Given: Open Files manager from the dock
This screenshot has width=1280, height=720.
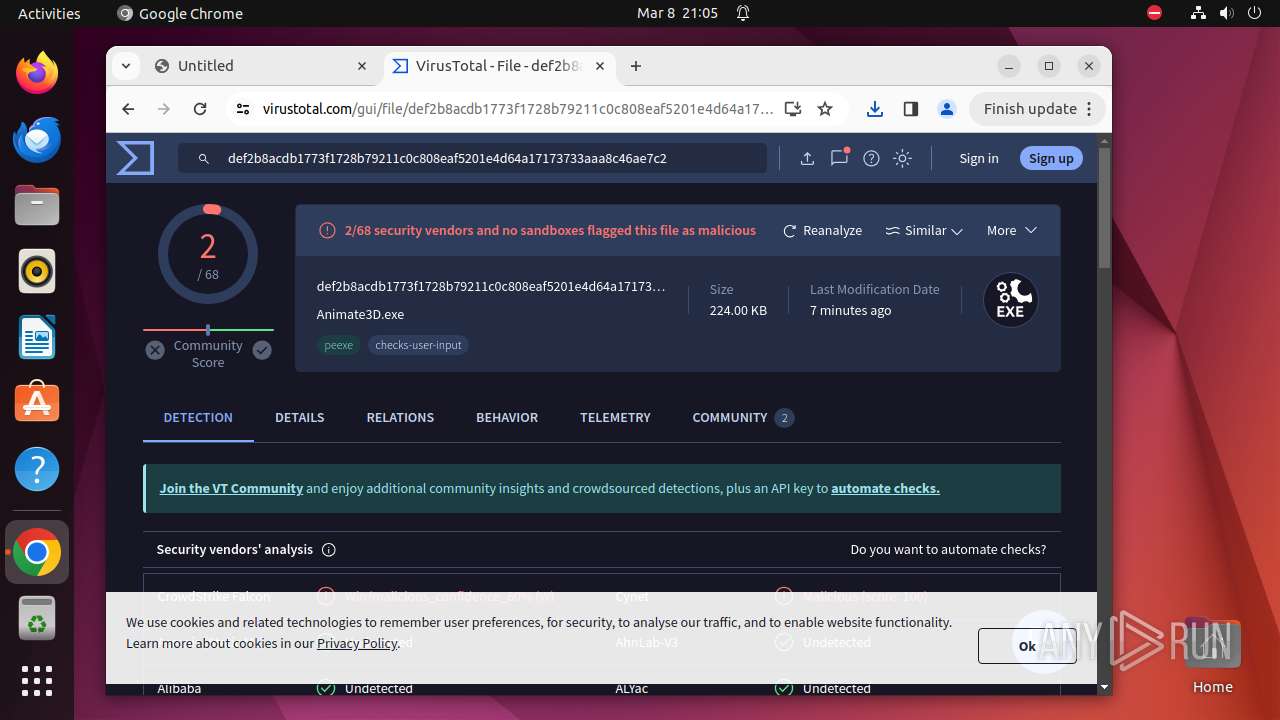Looking at the screenshot, I should tap(37, 205).
